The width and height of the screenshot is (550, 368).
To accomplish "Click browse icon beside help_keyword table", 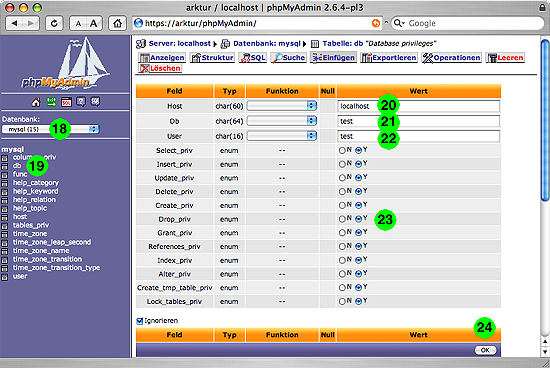I will coord(5,192).
